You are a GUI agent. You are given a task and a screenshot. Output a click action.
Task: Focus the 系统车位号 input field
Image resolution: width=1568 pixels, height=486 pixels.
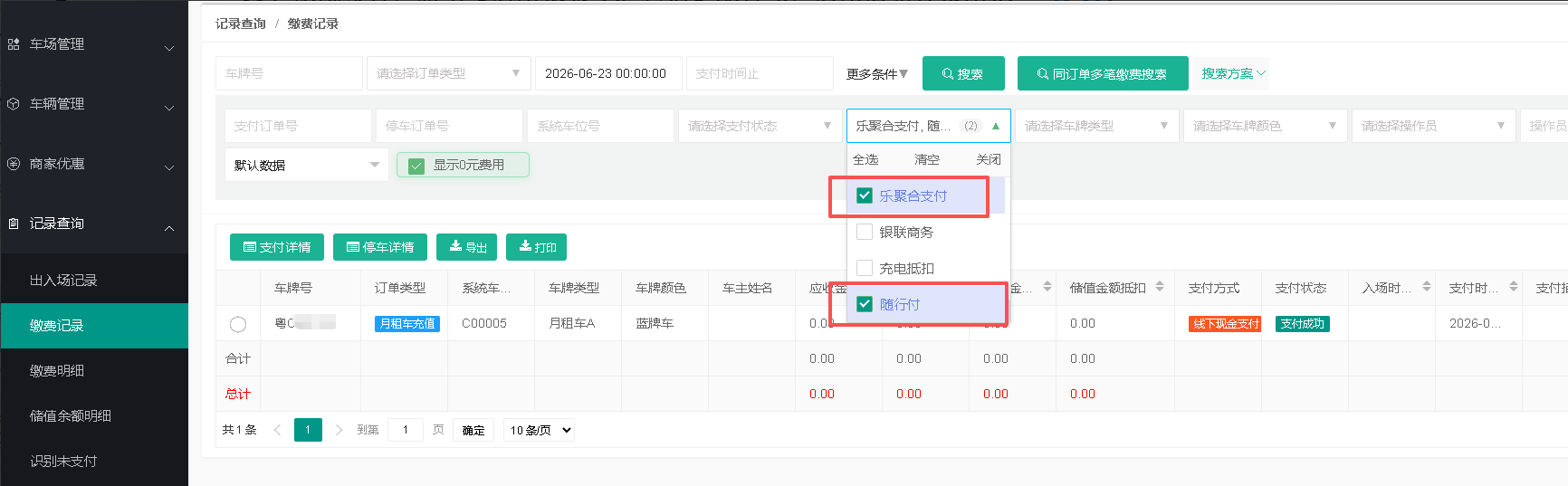(x=600, y=126)
